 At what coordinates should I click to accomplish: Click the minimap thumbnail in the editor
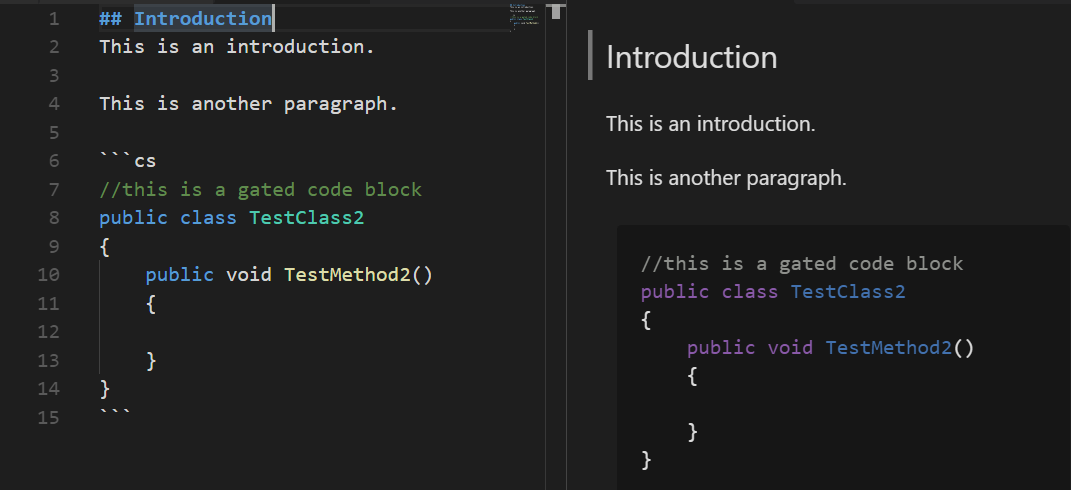[522, 15]
